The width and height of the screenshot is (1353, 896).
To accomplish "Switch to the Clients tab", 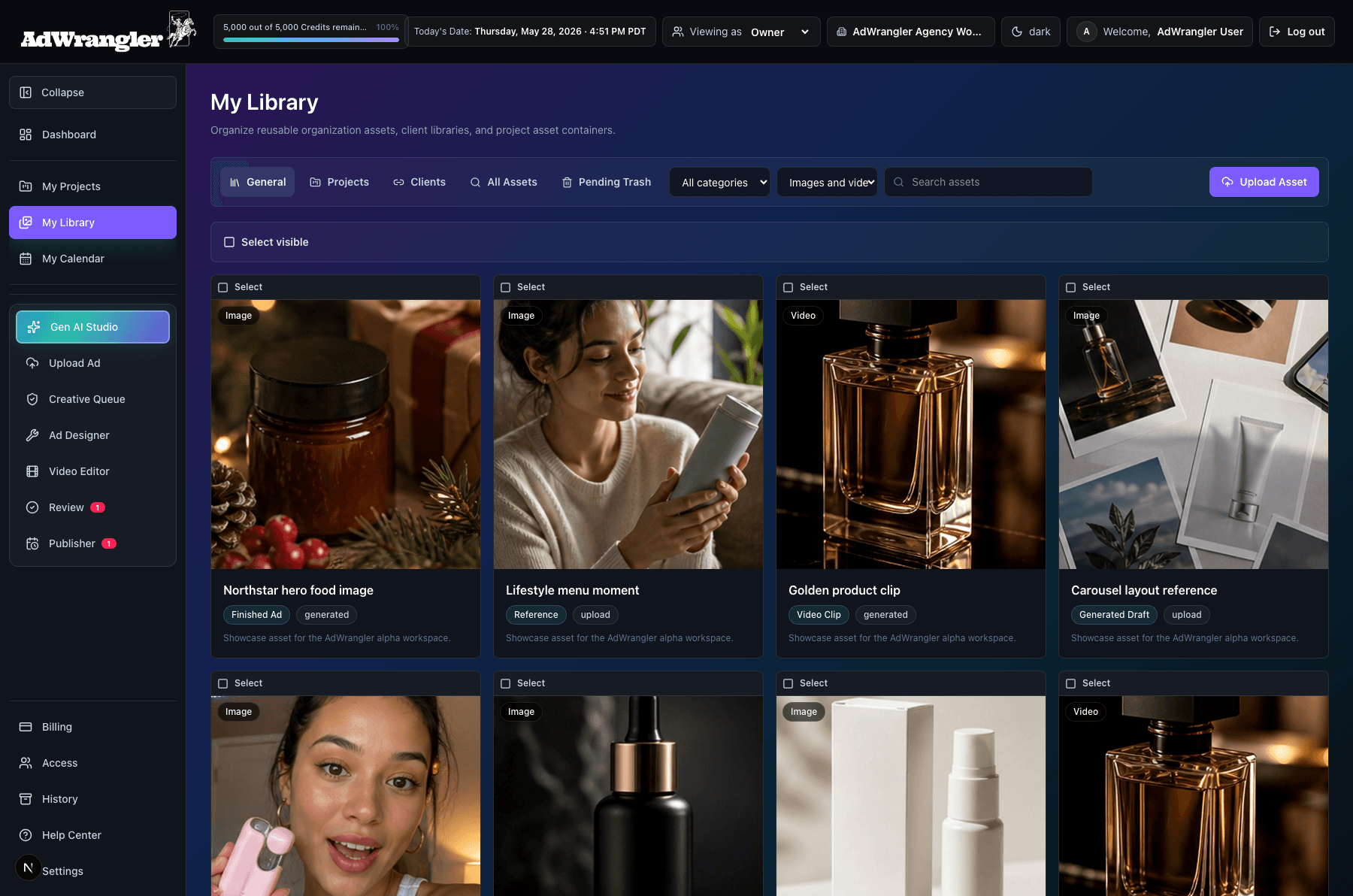I will (x=419, y=182).
